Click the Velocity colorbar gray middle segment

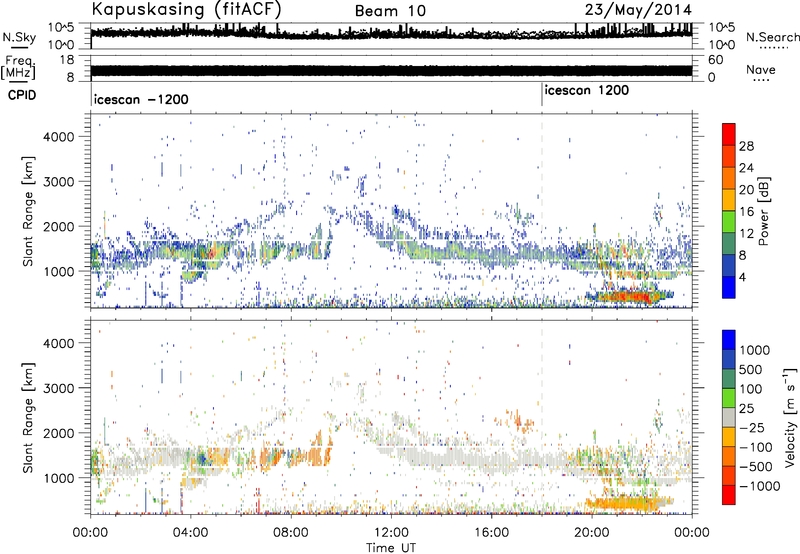tap(729, 417)
